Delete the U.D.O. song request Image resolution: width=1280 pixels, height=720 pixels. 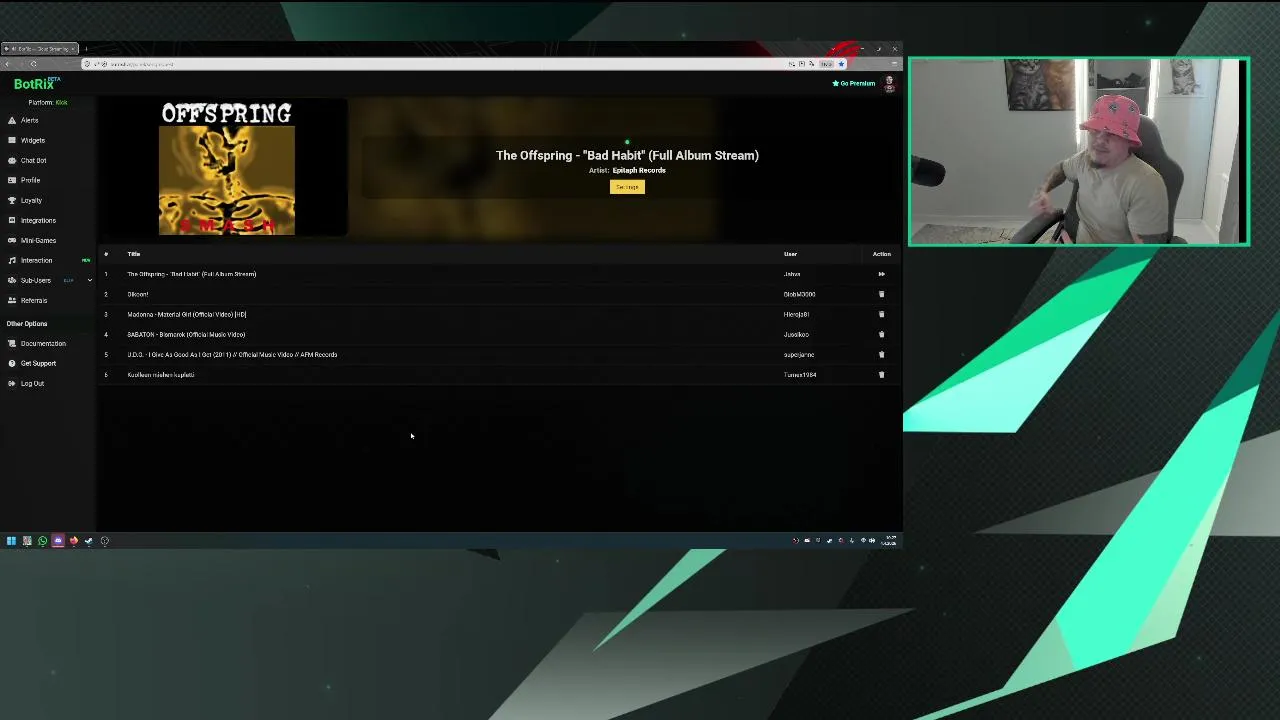(x=881, y=354)
